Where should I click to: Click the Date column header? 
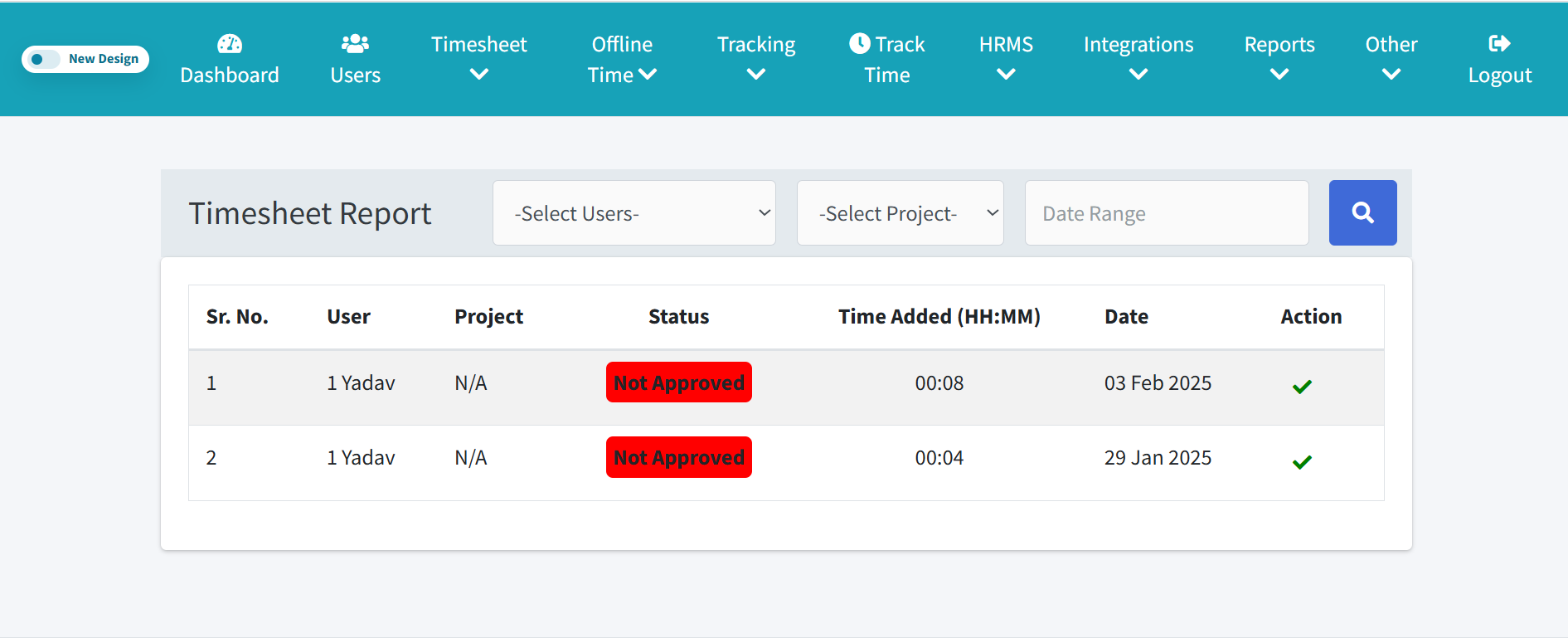click(x=1126, y=317)
